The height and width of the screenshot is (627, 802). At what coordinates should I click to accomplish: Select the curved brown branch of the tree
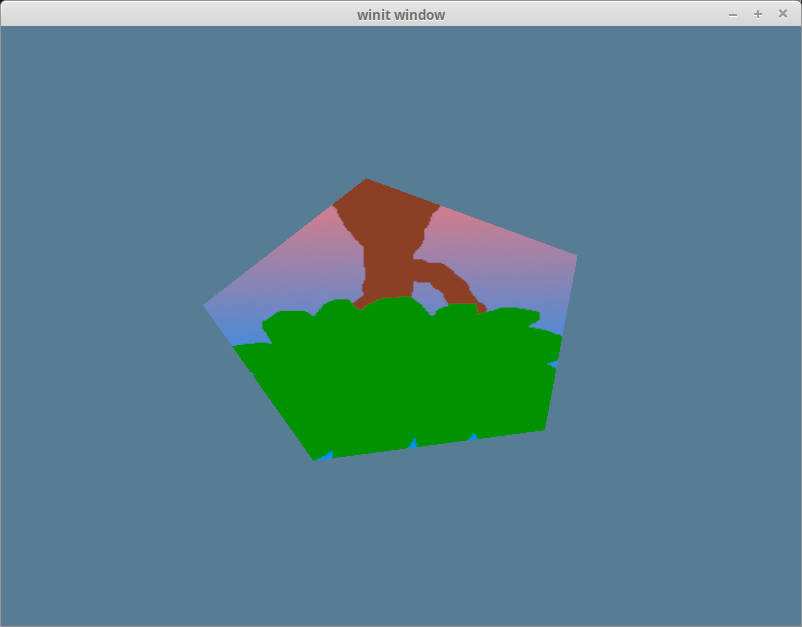pyautogui.click(x=455, y=282)
